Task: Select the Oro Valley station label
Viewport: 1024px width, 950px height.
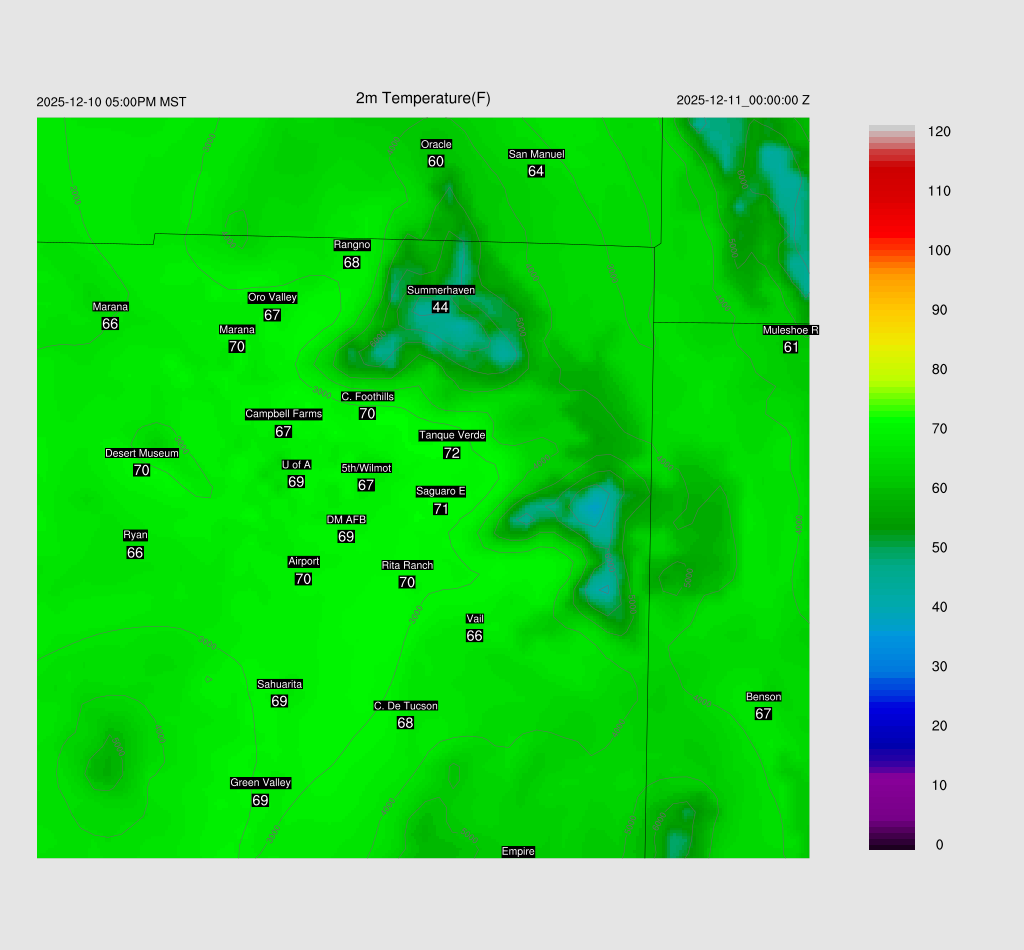Action: point(272,297)
